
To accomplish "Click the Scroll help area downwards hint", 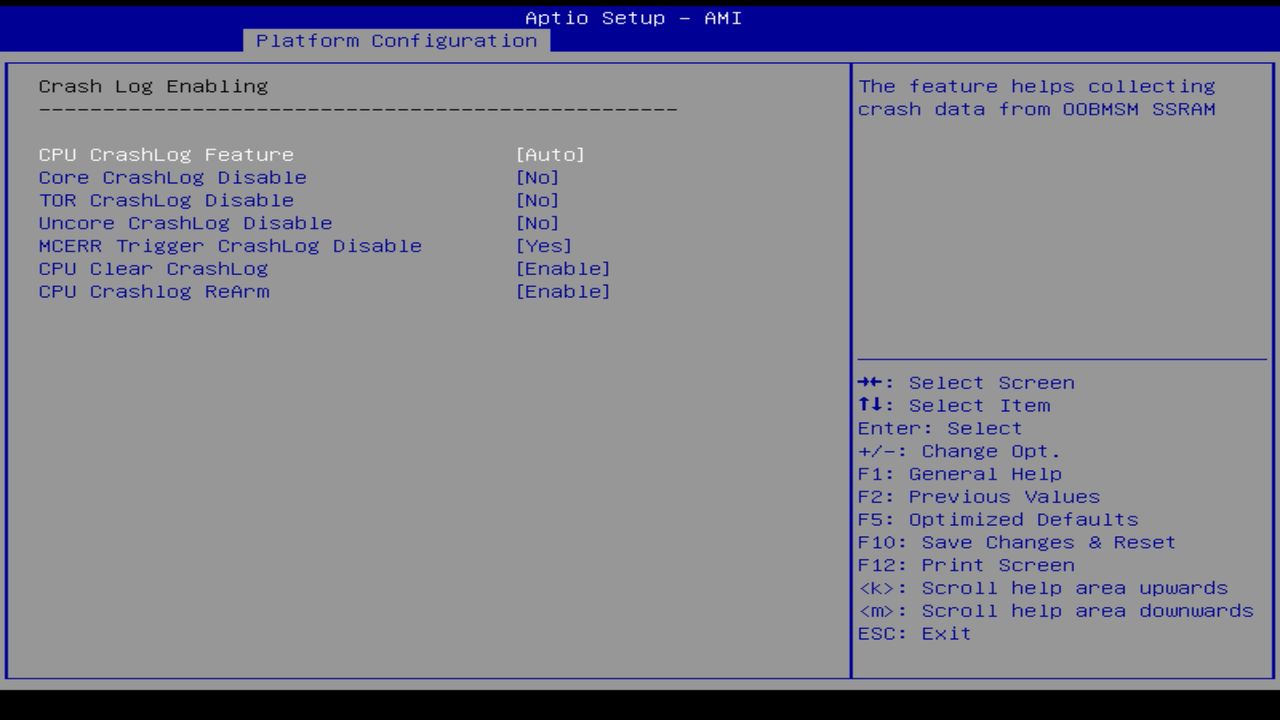I will 1055,610.
